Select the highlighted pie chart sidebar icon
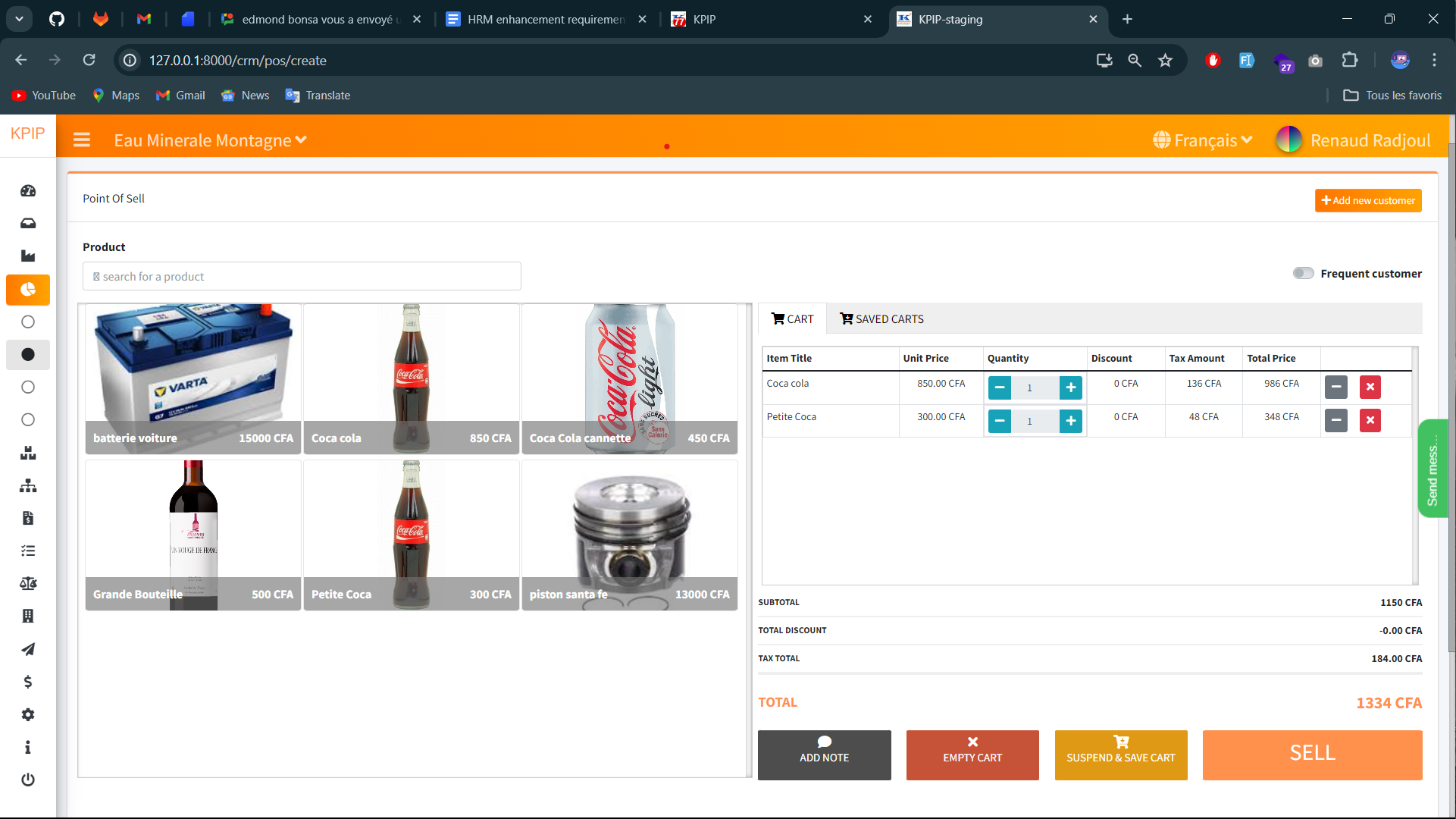 click(28, 289)
